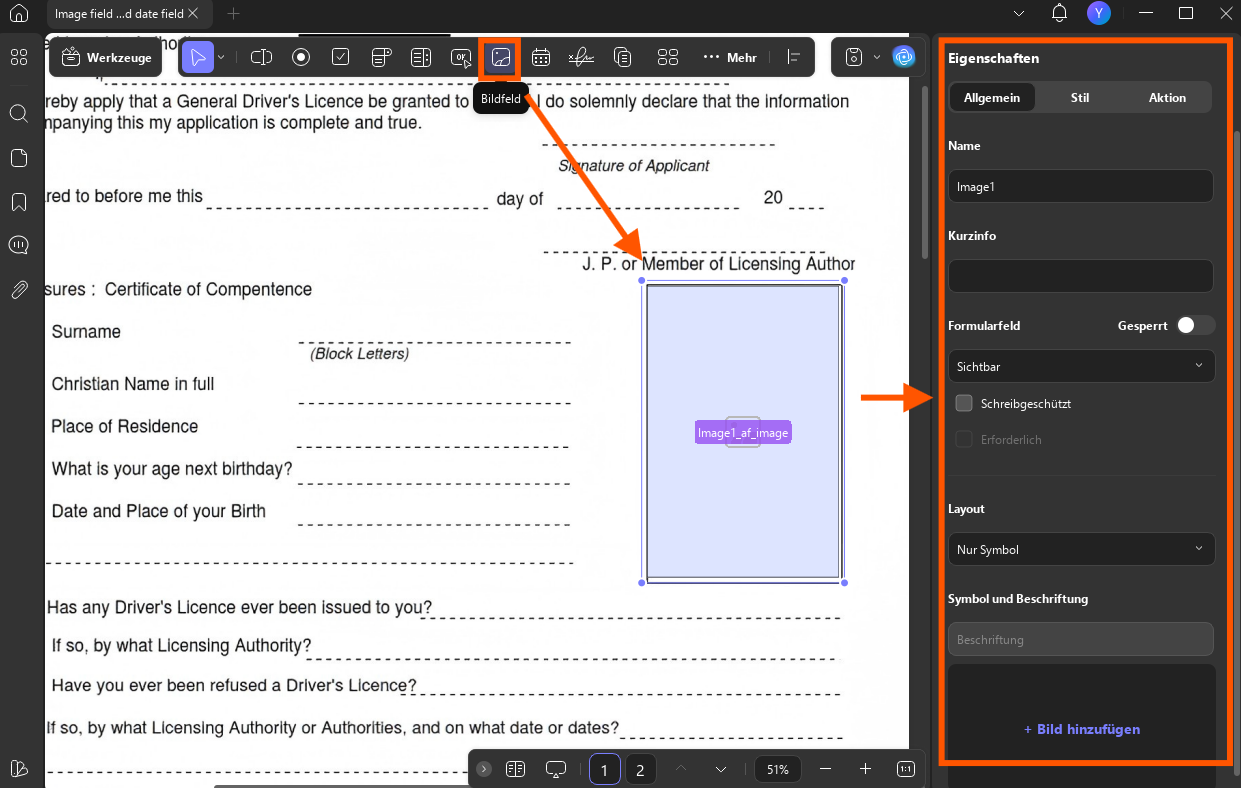The image size is (1241, 788).
Task: Switch to the Stil tab
Action: tap(1080, 98)
